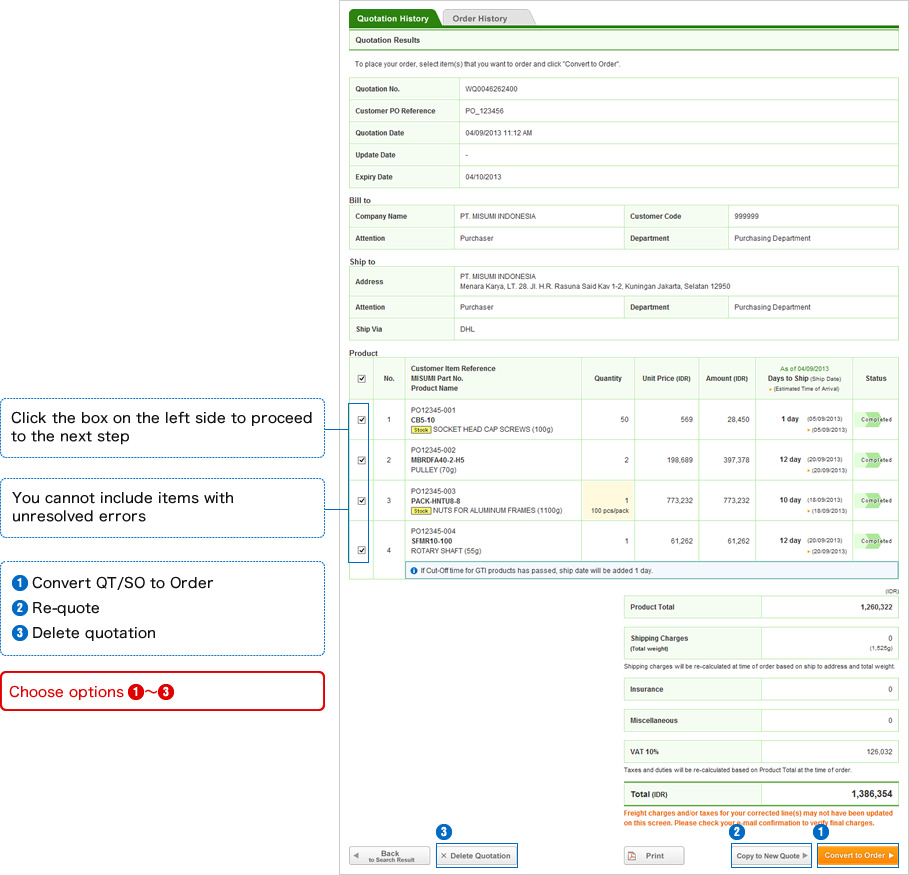
Task: Click the arrow on Convert to Order
Action: pos(891,855)
